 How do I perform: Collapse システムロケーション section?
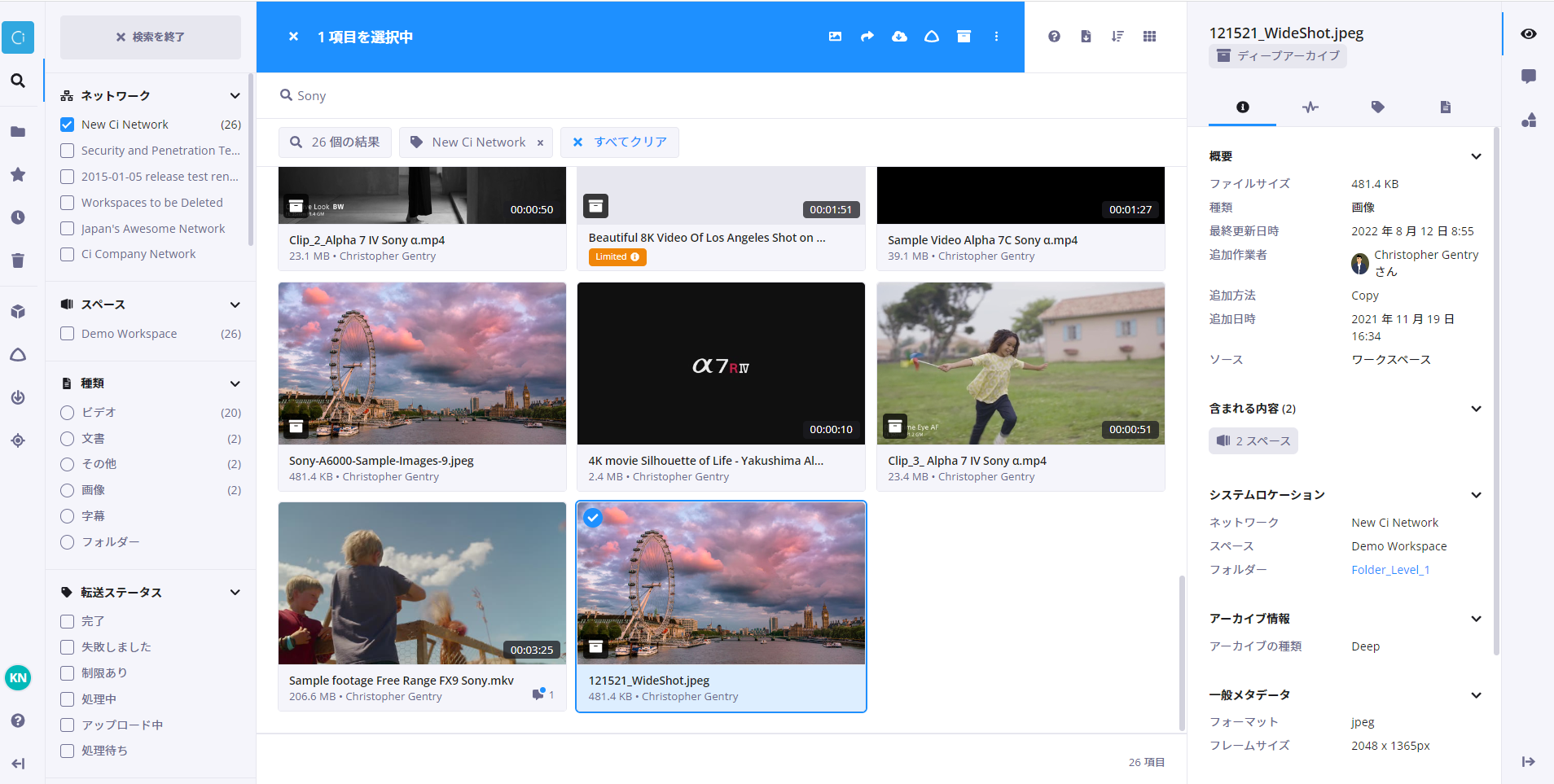tap(1476, 495)
